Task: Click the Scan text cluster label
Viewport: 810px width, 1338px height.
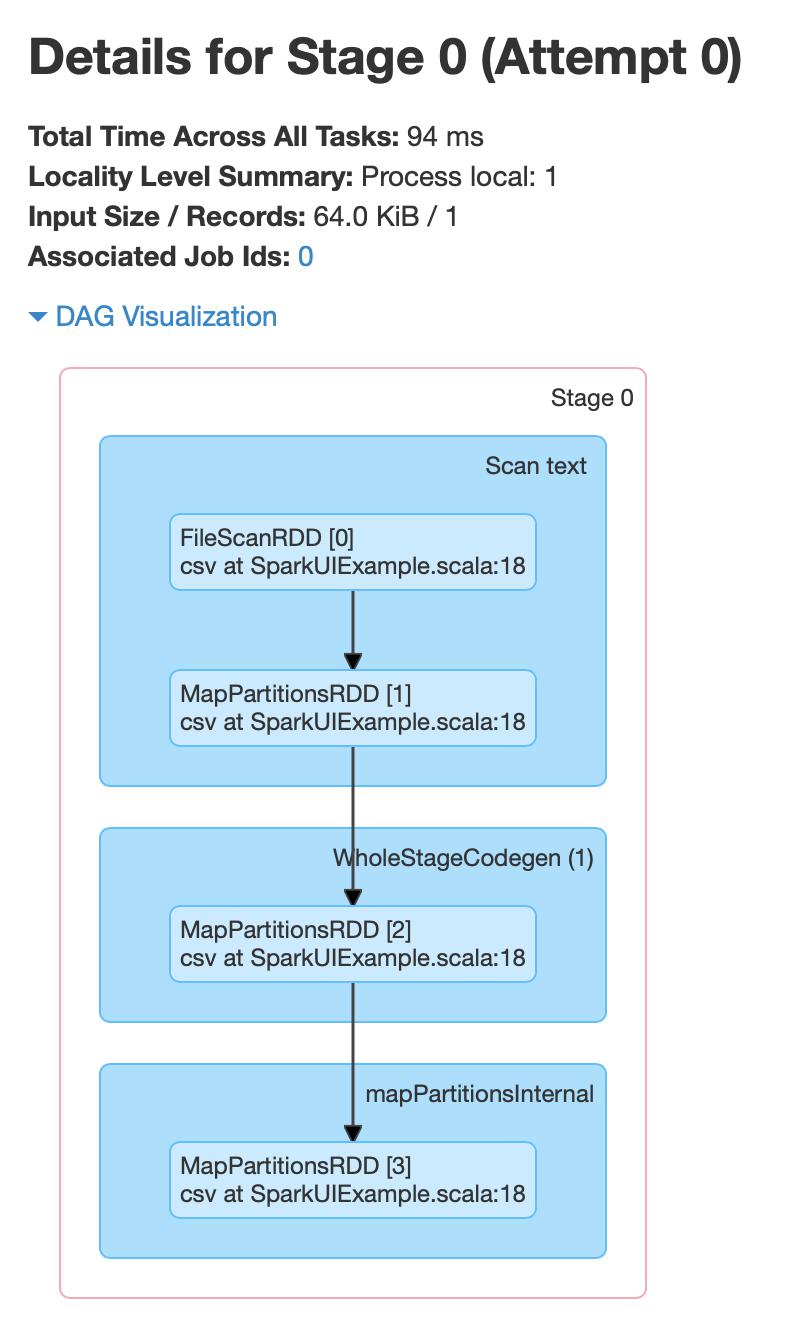Action: click(x=536, y=466)
